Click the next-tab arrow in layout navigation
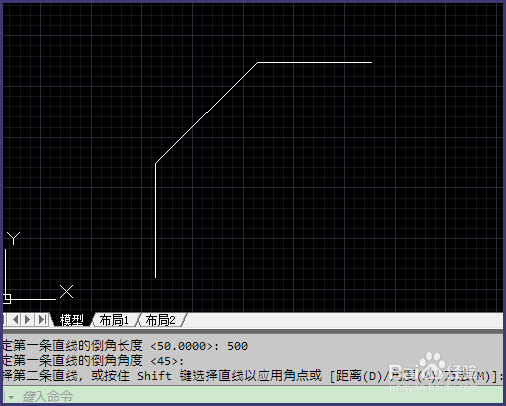This screenshot has width=506, height=406. click(x=28, y=320)
